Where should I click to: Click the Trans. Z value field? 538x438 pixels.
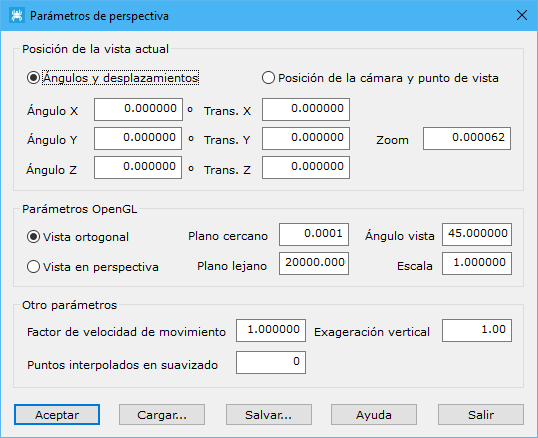coord(306,167)
